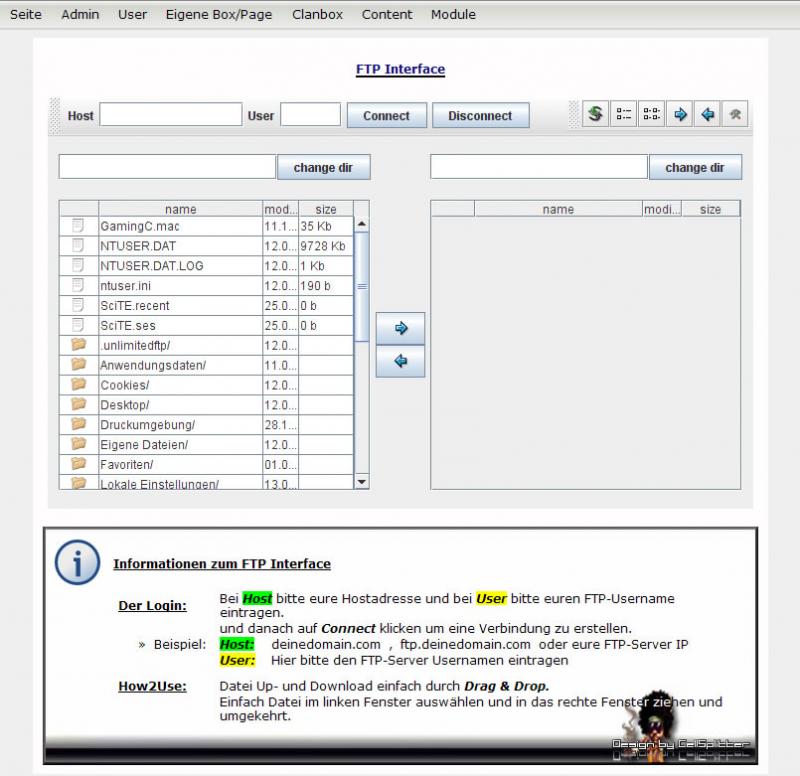The width and height of the screenshot is (800, 776).
Task: Select the file named NTUSER.DAT
Action: (x=138, y=246)
